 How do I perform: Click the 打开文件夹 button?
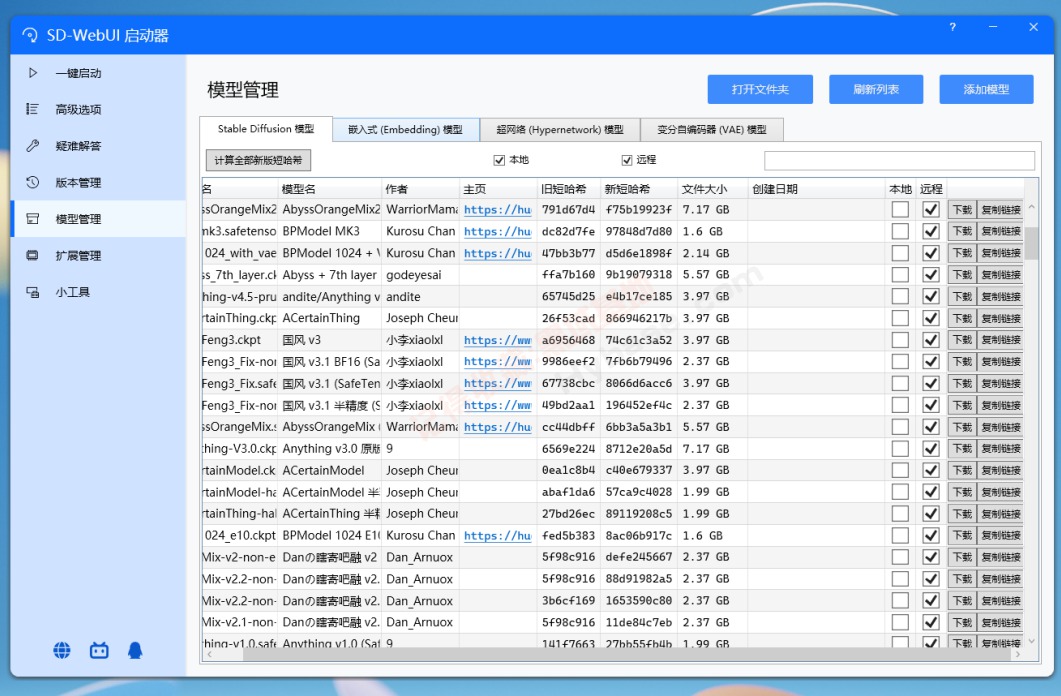[760, 89]
